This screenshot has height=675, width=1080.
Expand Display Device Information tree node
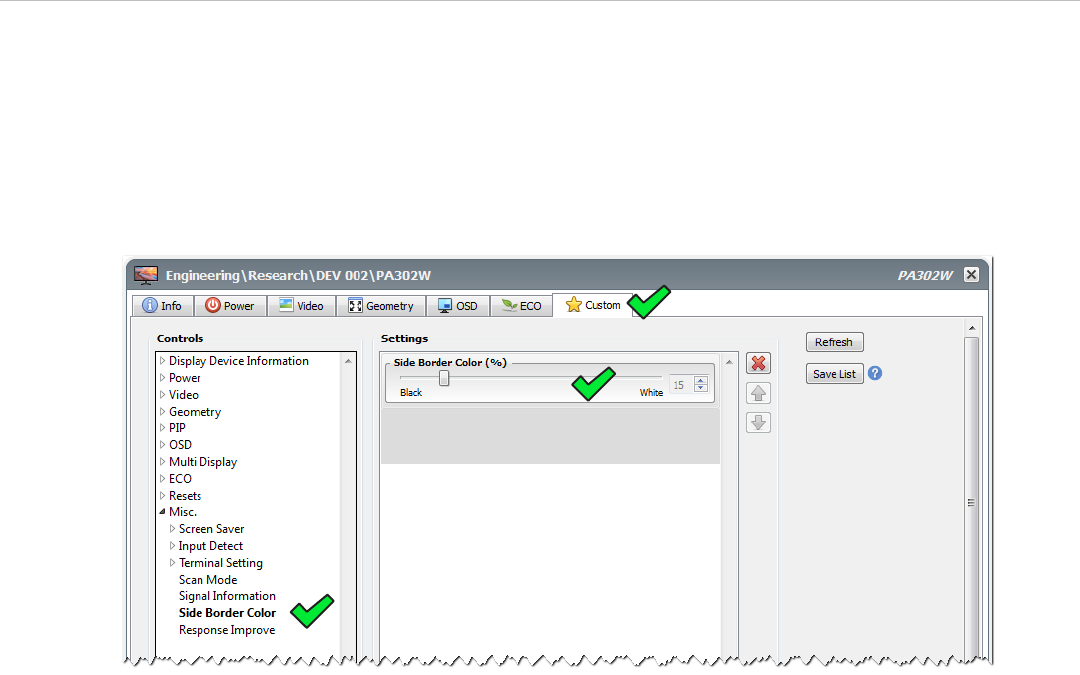(163, 361)
